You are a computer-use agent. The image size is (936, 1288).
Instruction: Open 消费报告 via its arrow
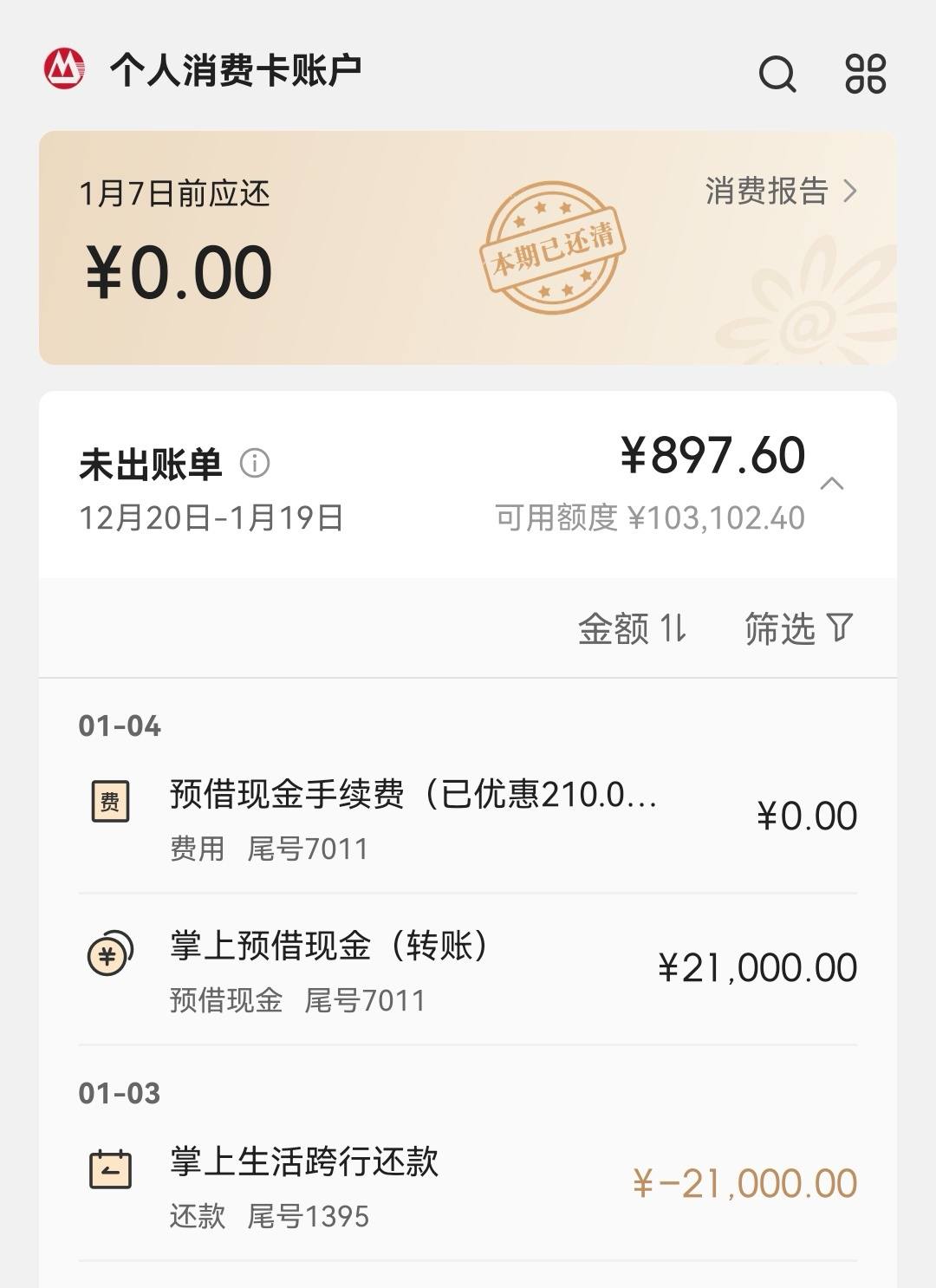(850, 191)
